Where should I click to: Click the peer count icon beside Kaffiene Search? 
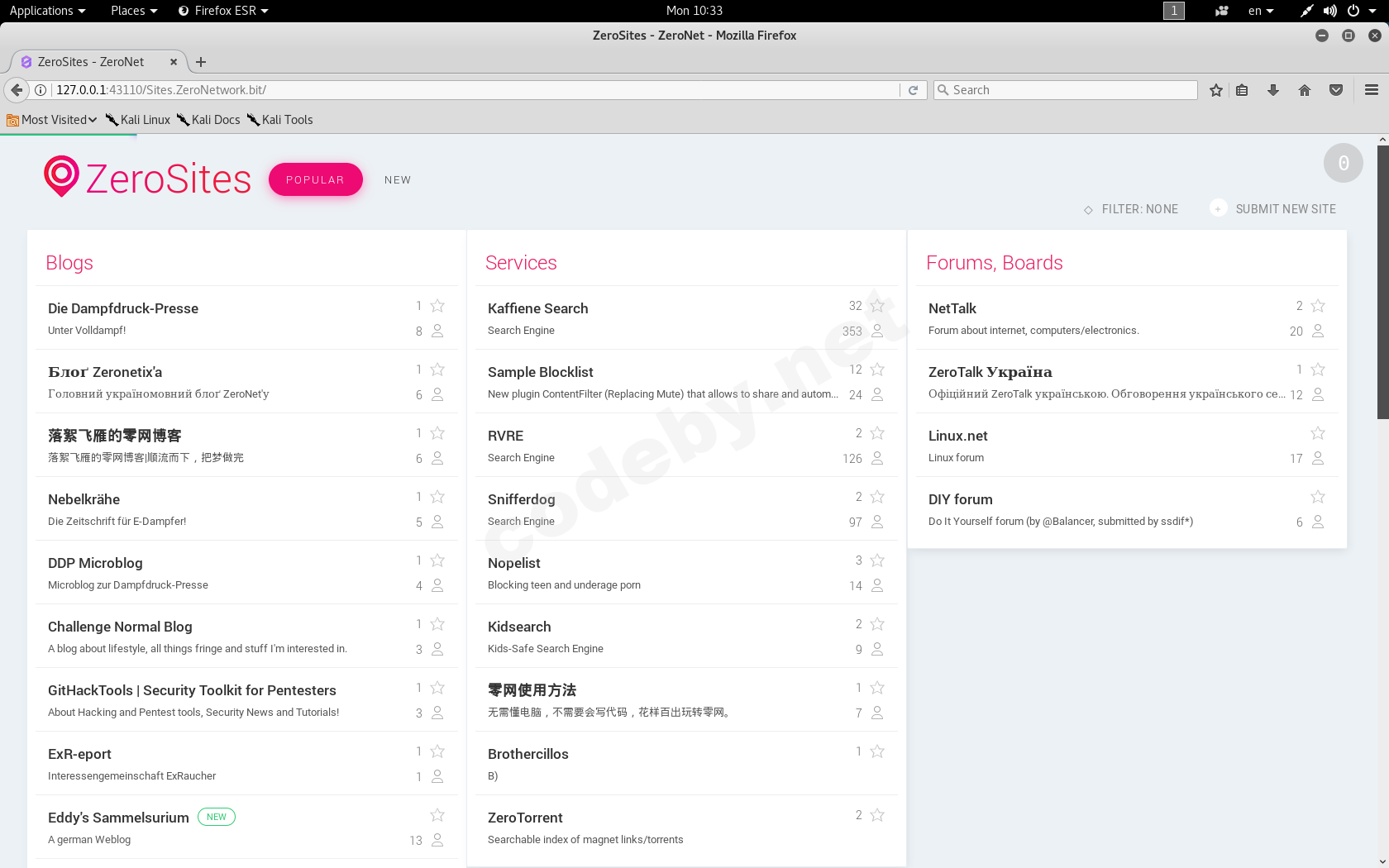(x=877, y=331)
